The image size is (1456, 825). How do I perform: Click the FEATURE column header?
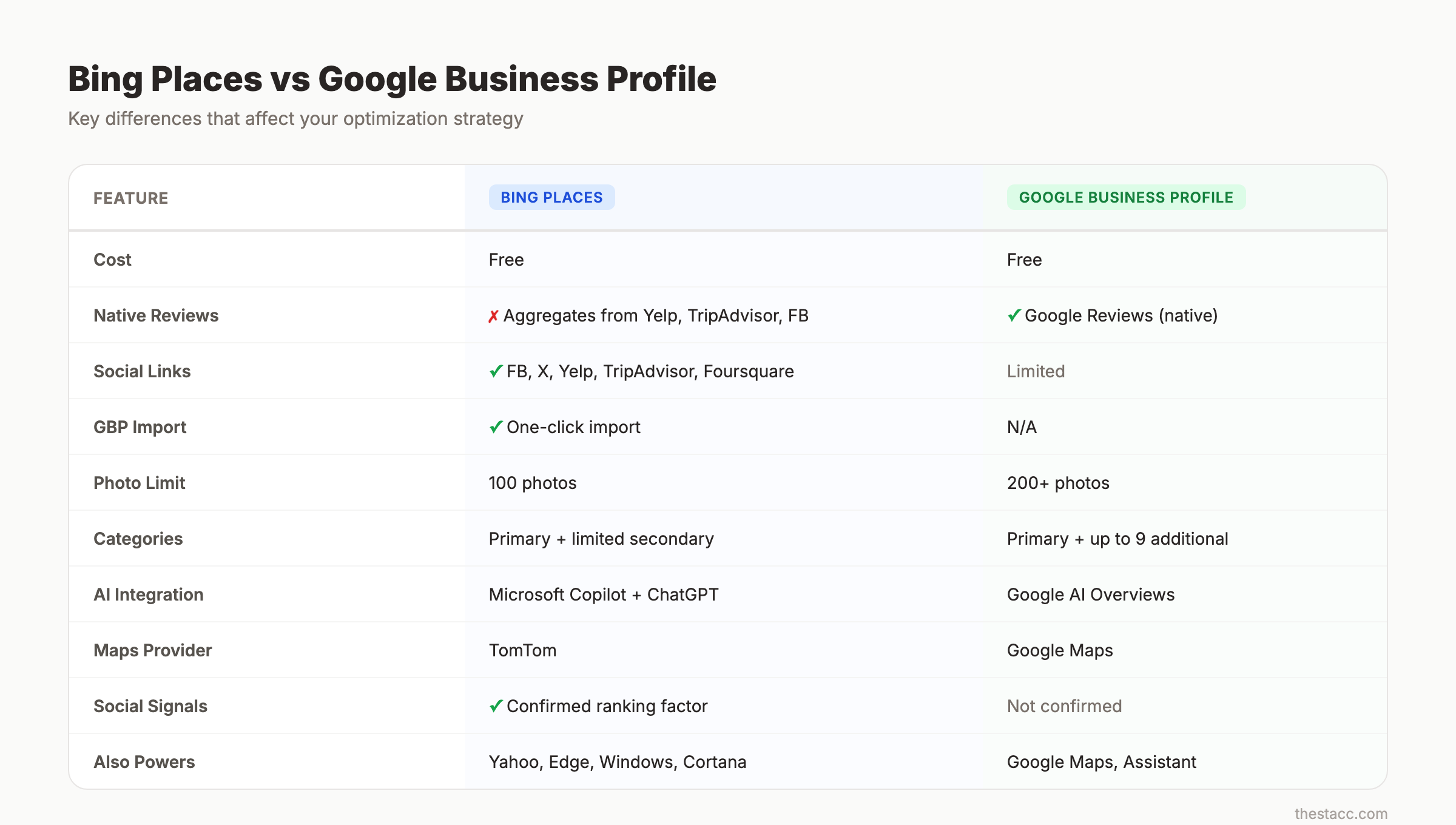pos(131,198)
